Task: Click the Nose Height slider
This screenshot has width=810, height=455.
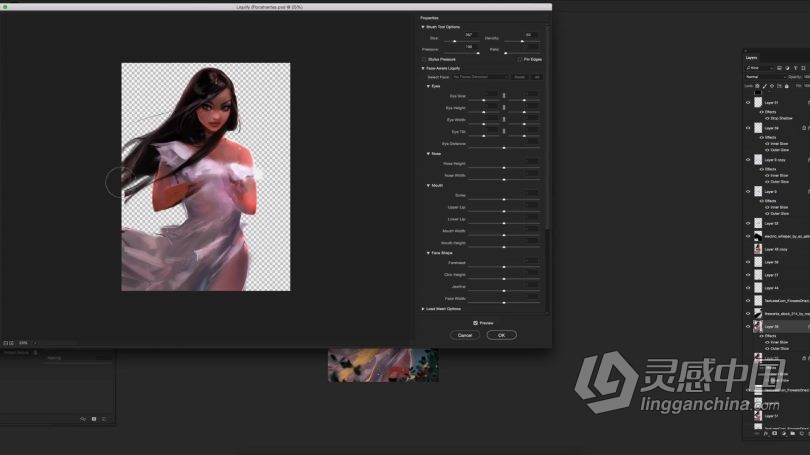Action: tap(504, 167)
